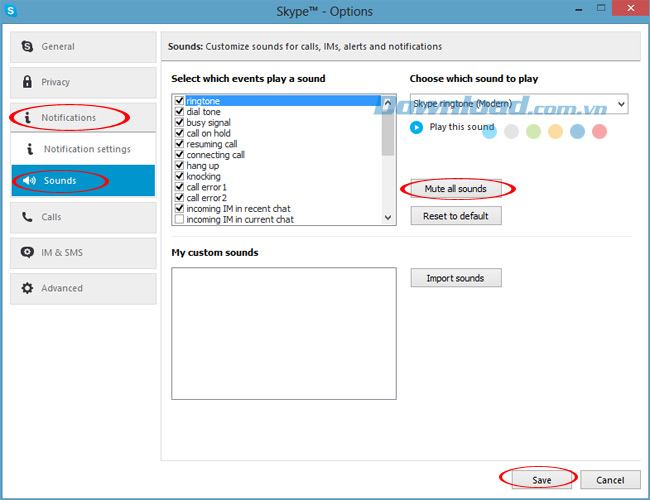
Task: Select the connecting call row text
Action: pyautogui.click(x=216, y=155)
